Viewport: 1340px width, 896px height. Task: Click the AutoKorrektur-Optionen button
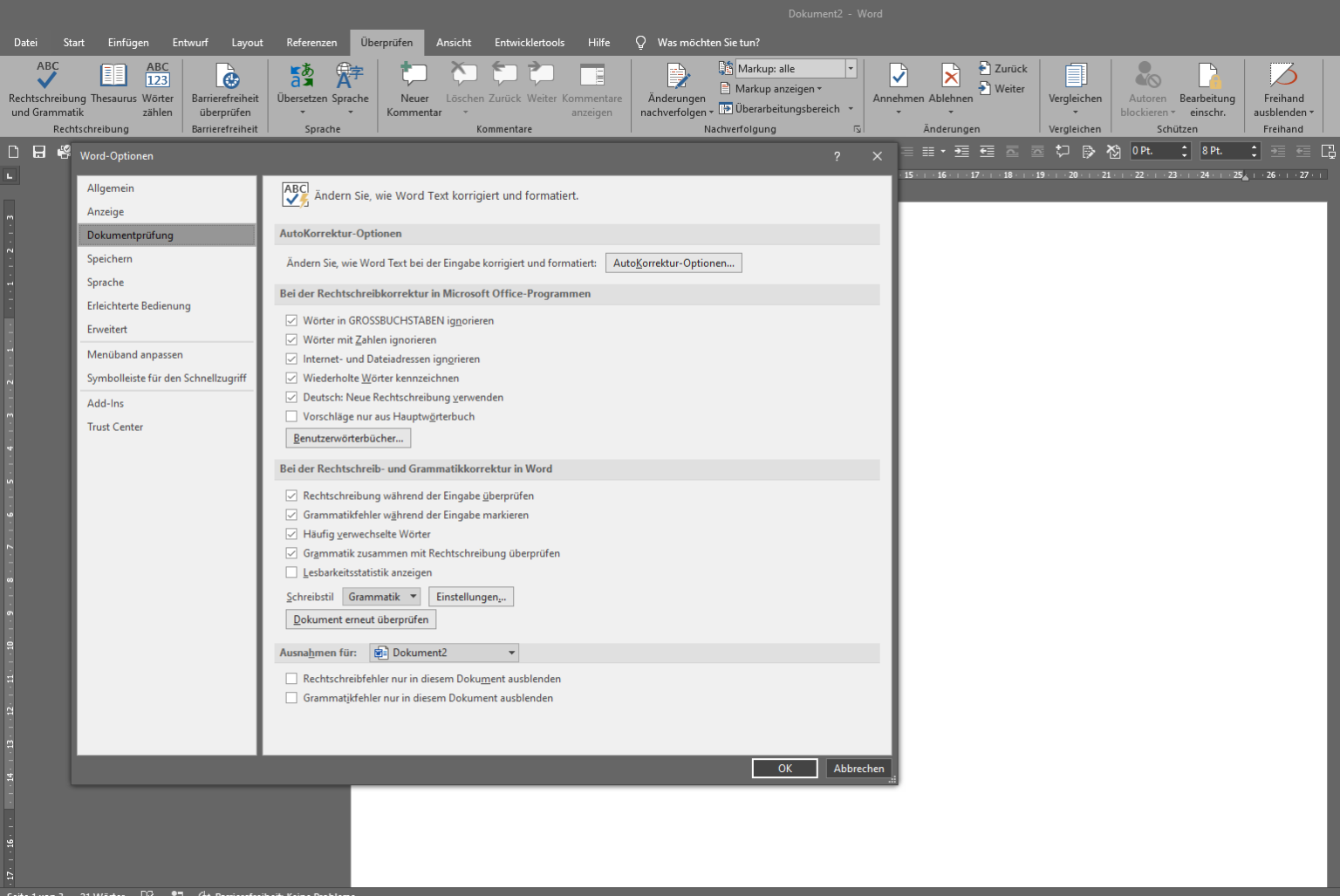(x=673, y=263)
